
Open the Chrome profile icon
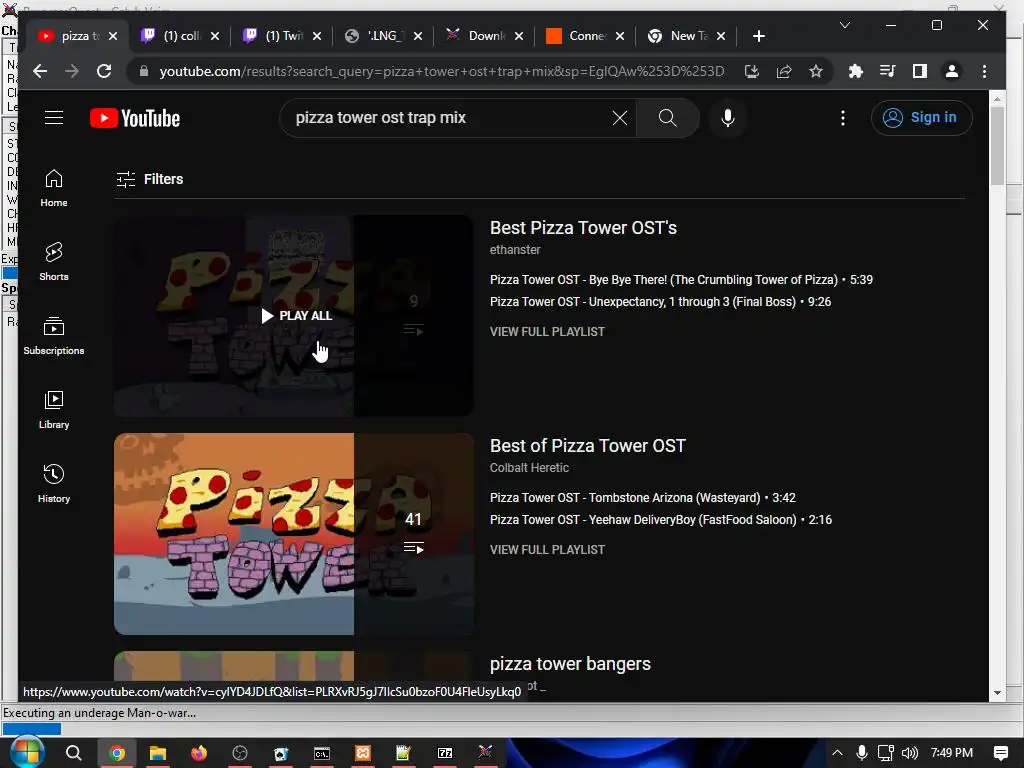pos(952,71)
